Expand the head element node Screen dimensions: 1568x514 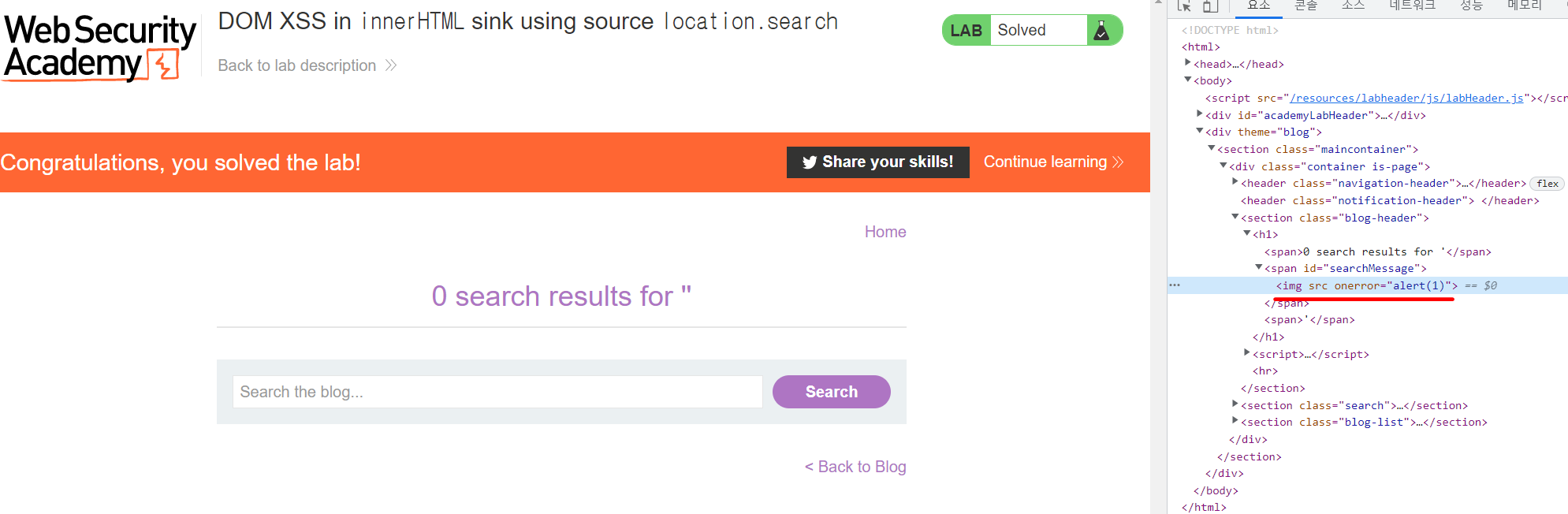pyautogui.click(x=1188, y=63)
